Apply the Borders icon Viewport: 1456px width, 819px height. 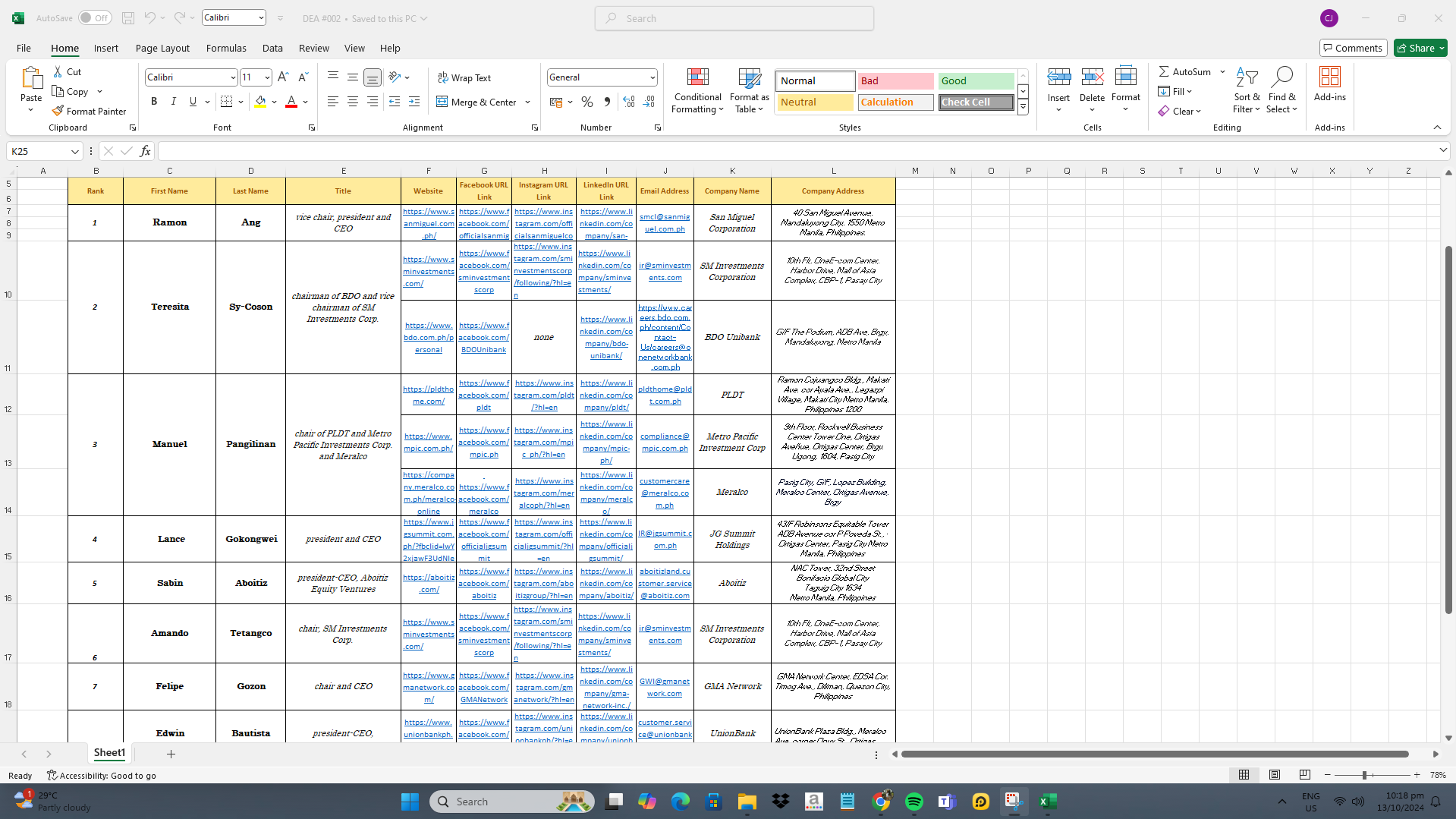pyautogui.click(x=226, y=102)
